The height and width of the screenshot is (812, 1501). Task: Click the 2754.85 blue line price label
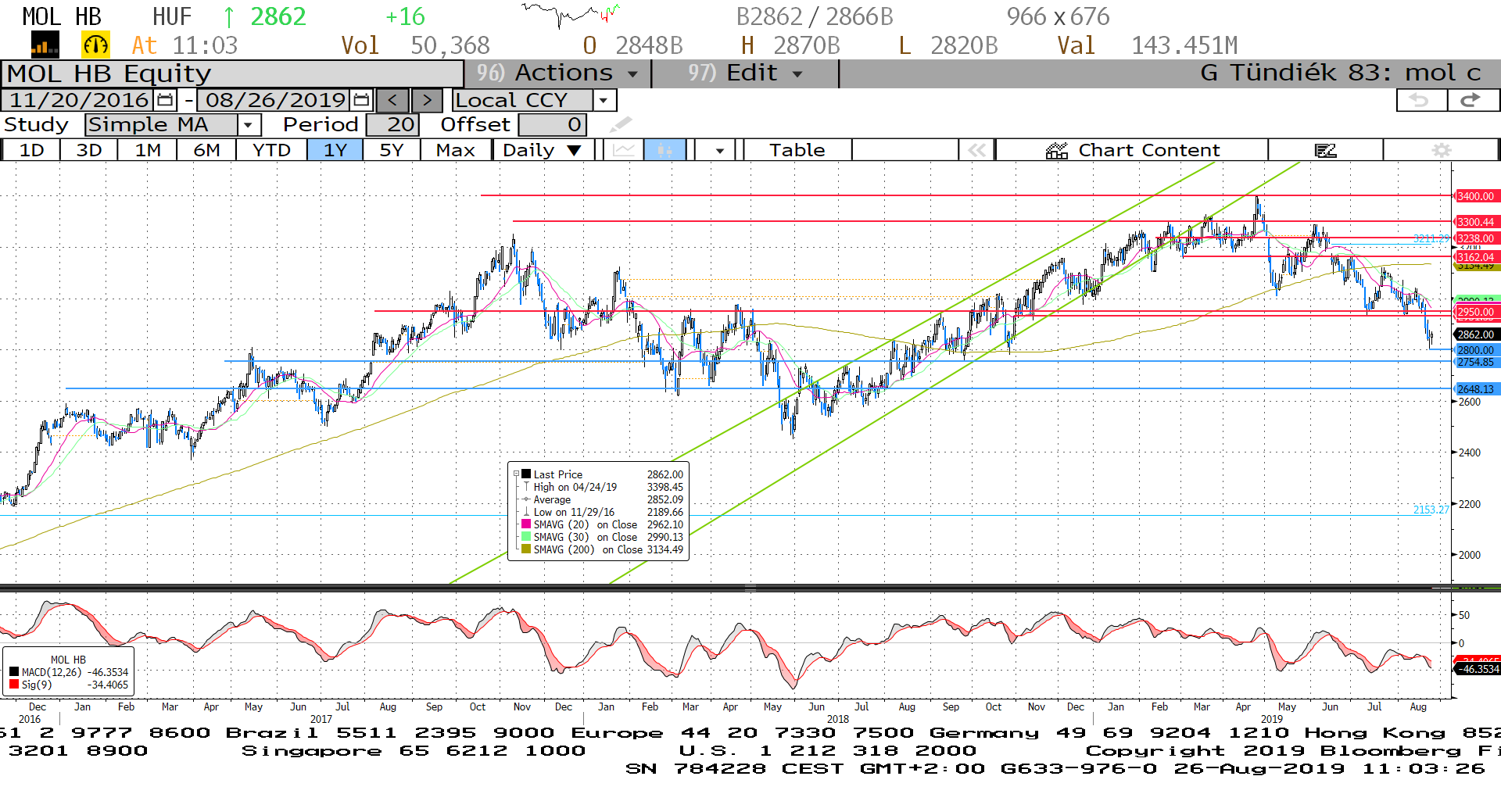(1476, 362)
